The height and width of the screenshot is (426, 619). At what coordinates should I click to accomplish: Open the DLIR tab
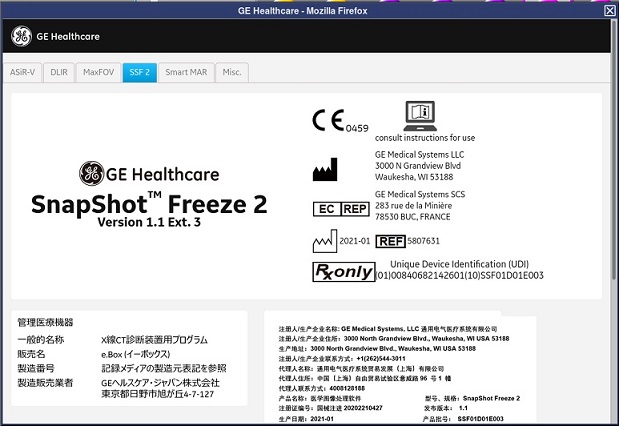60,72
